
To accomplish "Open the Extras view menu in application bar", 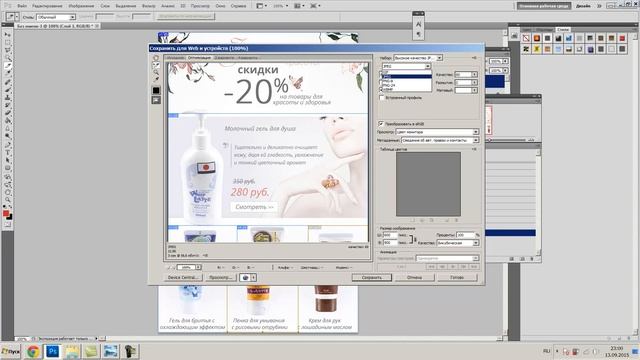I will (x=262, y=6).
